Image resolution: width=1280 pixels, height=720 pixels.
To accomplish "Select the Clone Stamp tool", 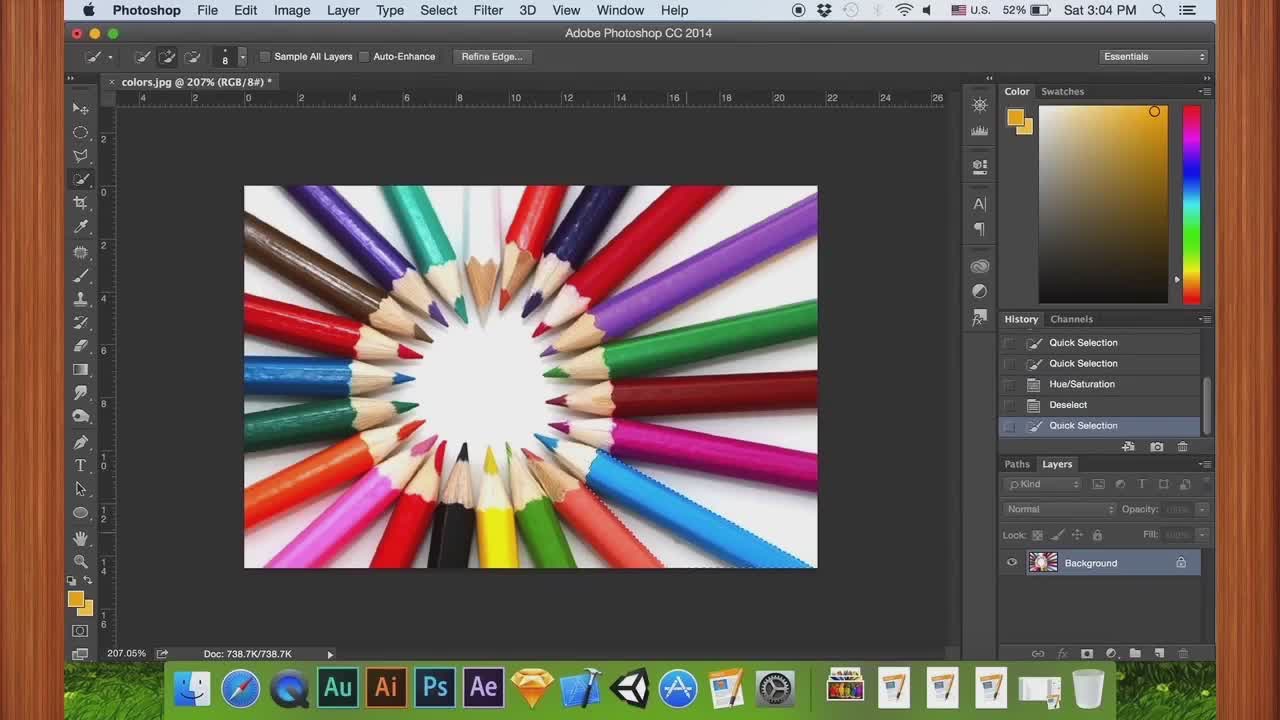I will pos(81,299).
